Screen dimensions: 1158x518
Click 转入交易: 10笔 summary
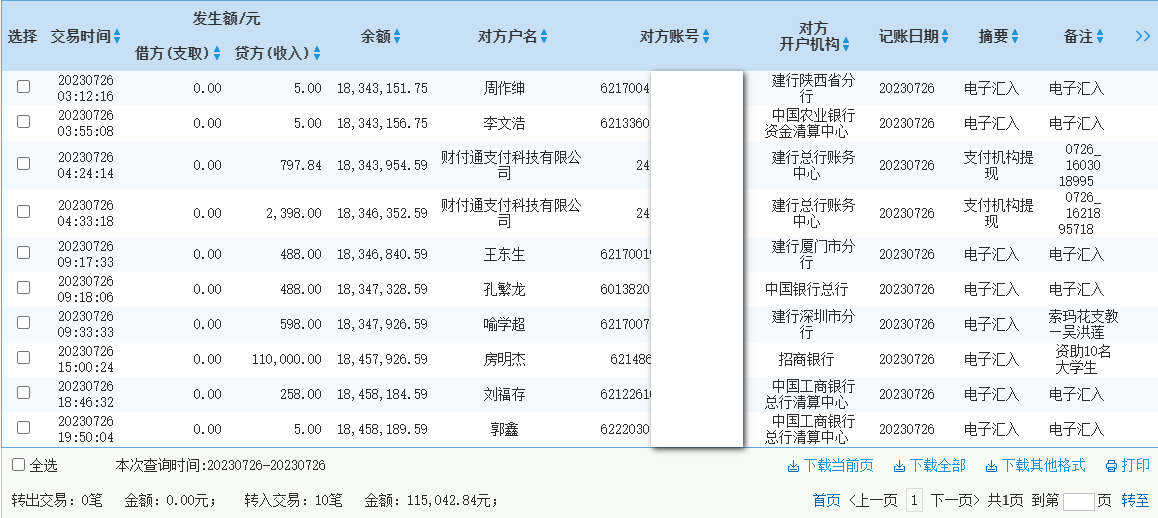[294, 502]
